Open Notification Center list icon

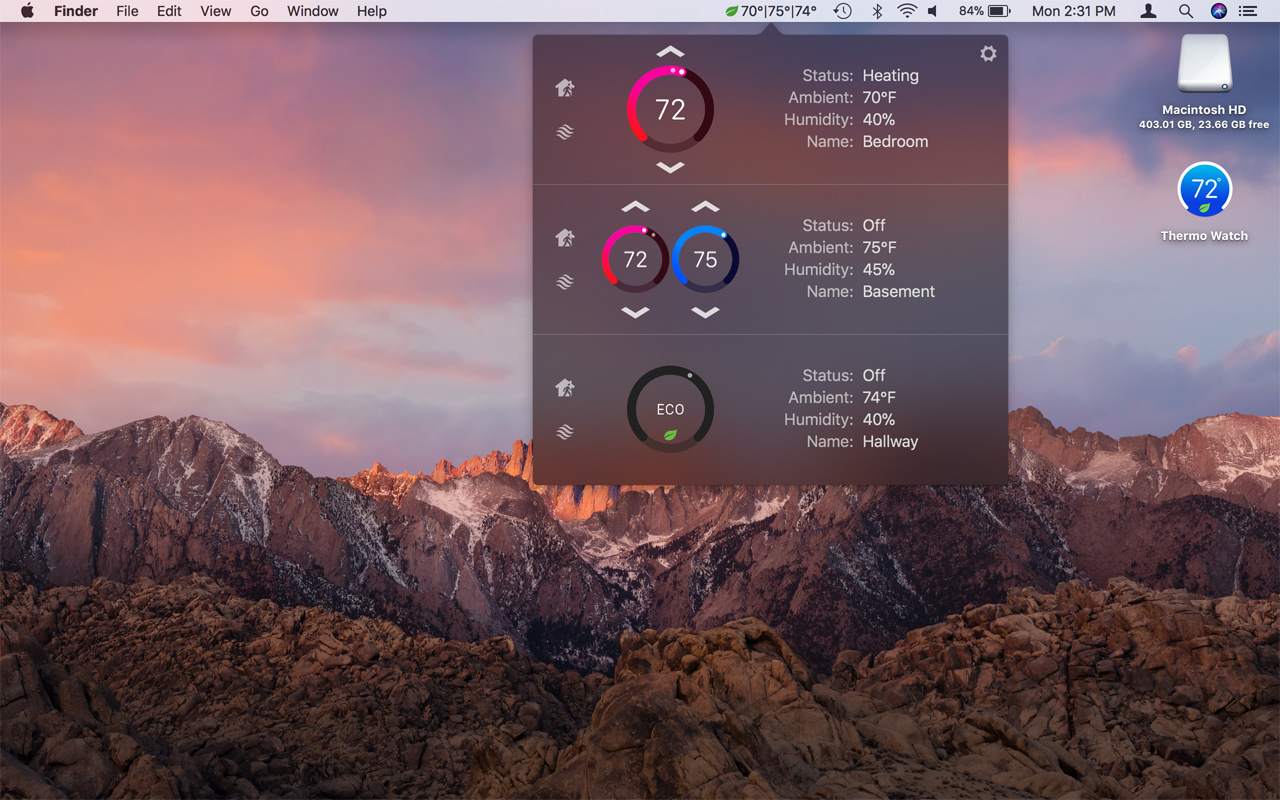click(1247, 11)
